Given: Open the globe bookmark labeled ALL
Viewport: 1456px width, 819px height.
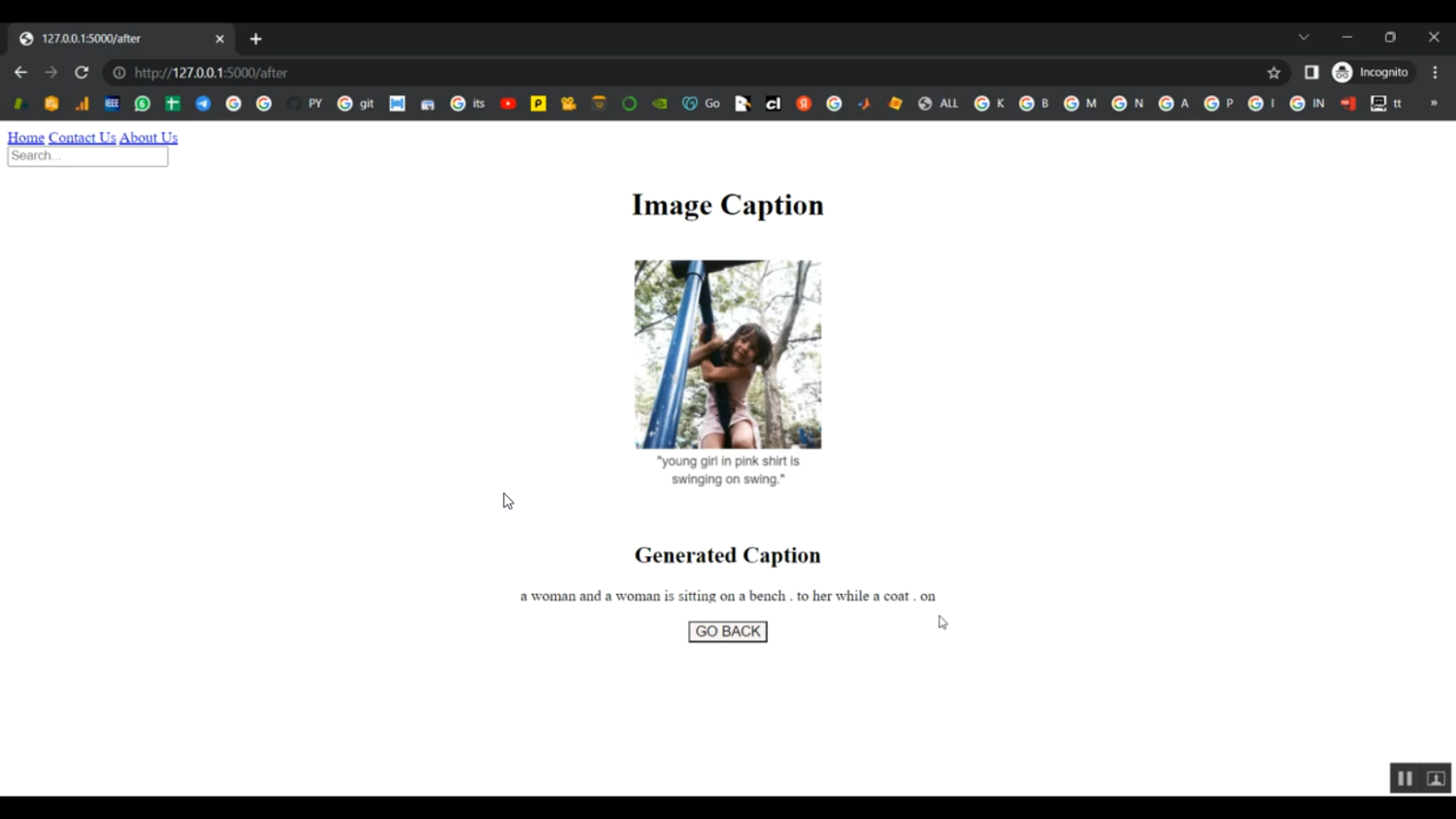Looking at the screenshot, I should click(x=938, y=104).
